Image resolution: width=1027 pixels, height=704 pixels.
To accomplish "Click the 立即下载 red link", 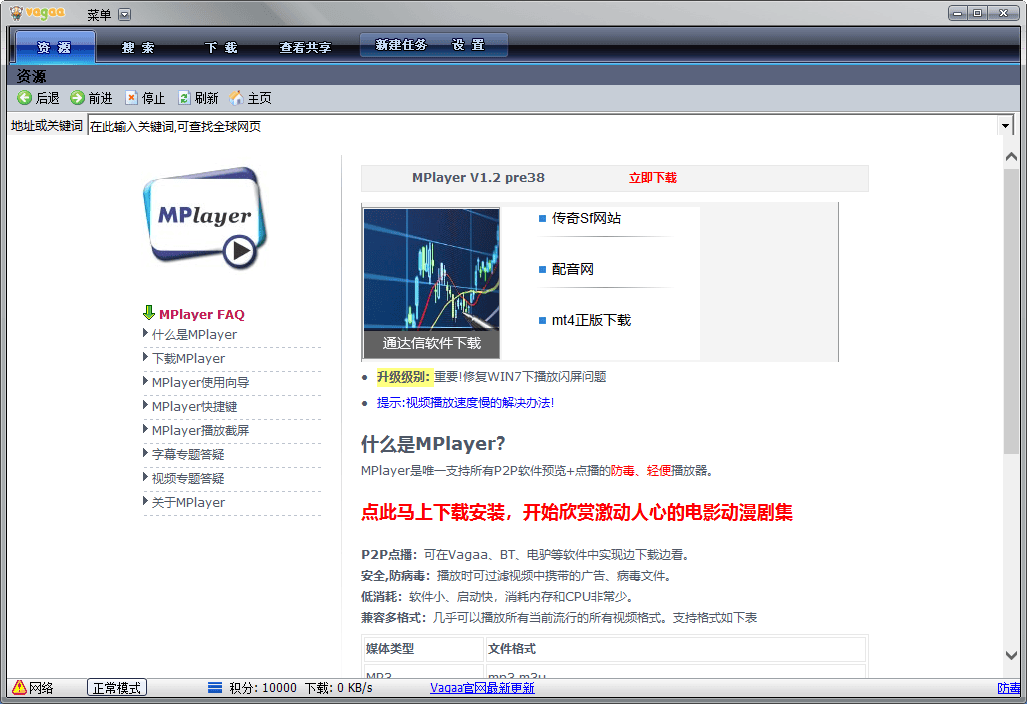I will pyautogui.click(x=652, y=177).
